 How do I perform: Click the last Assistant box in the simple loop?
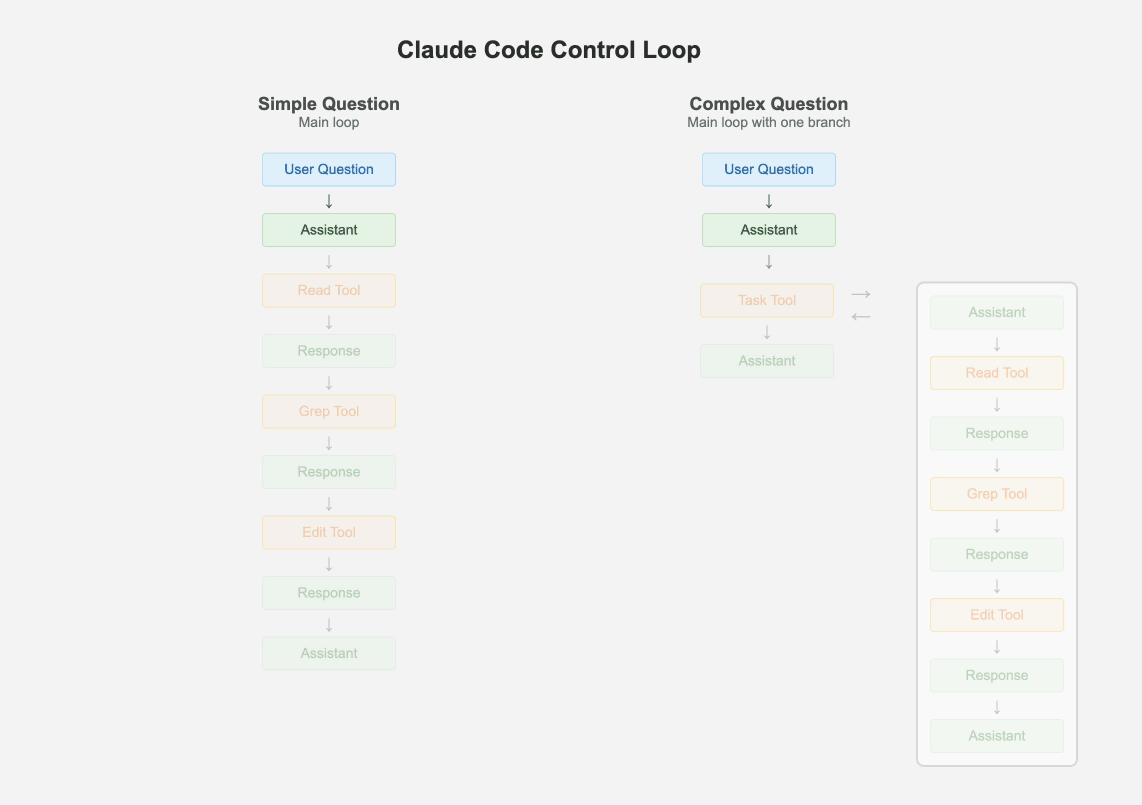click(x=329, y=653)
